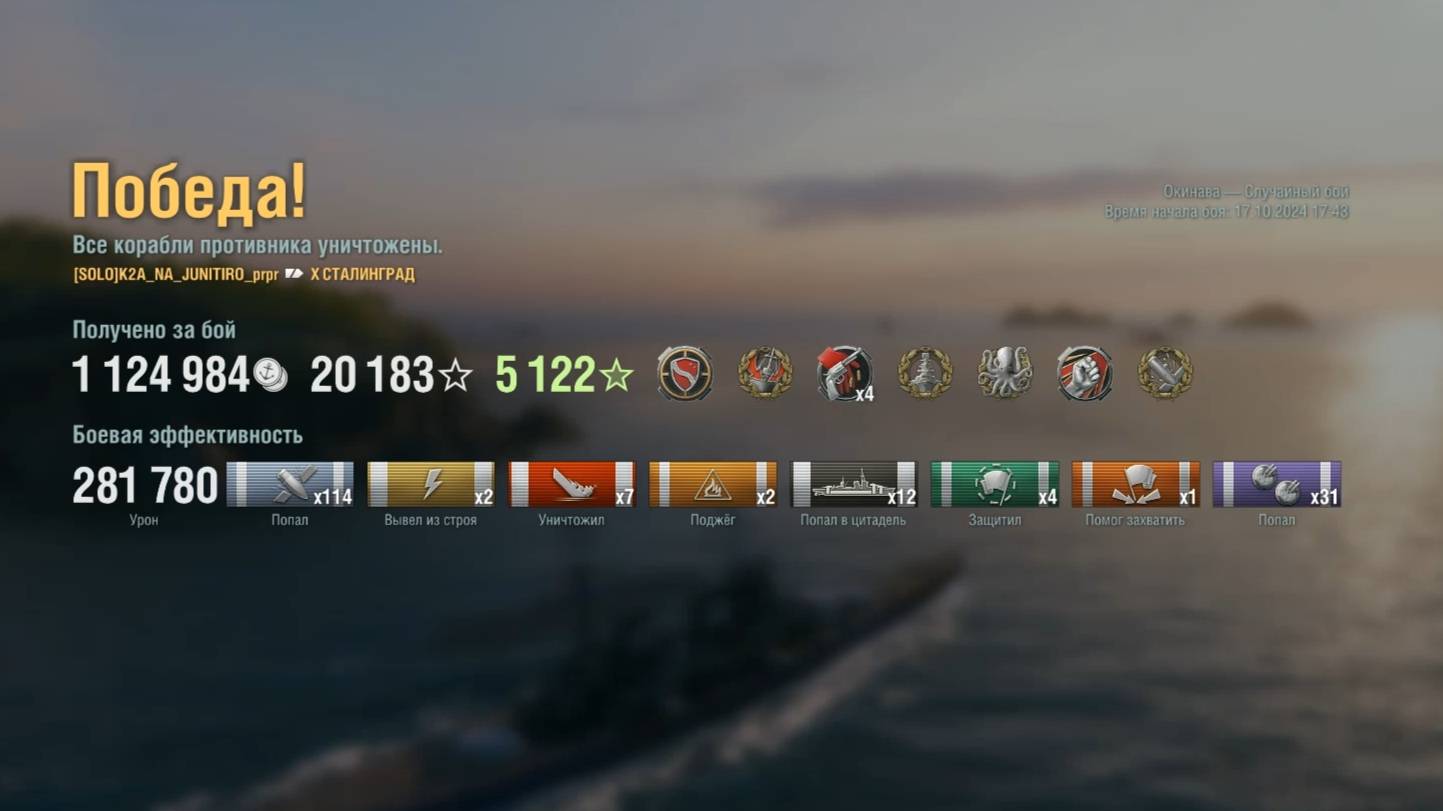Click the 281 780 damage total
The width and height of the screenshot is (1443, 811).
[145, 486]
